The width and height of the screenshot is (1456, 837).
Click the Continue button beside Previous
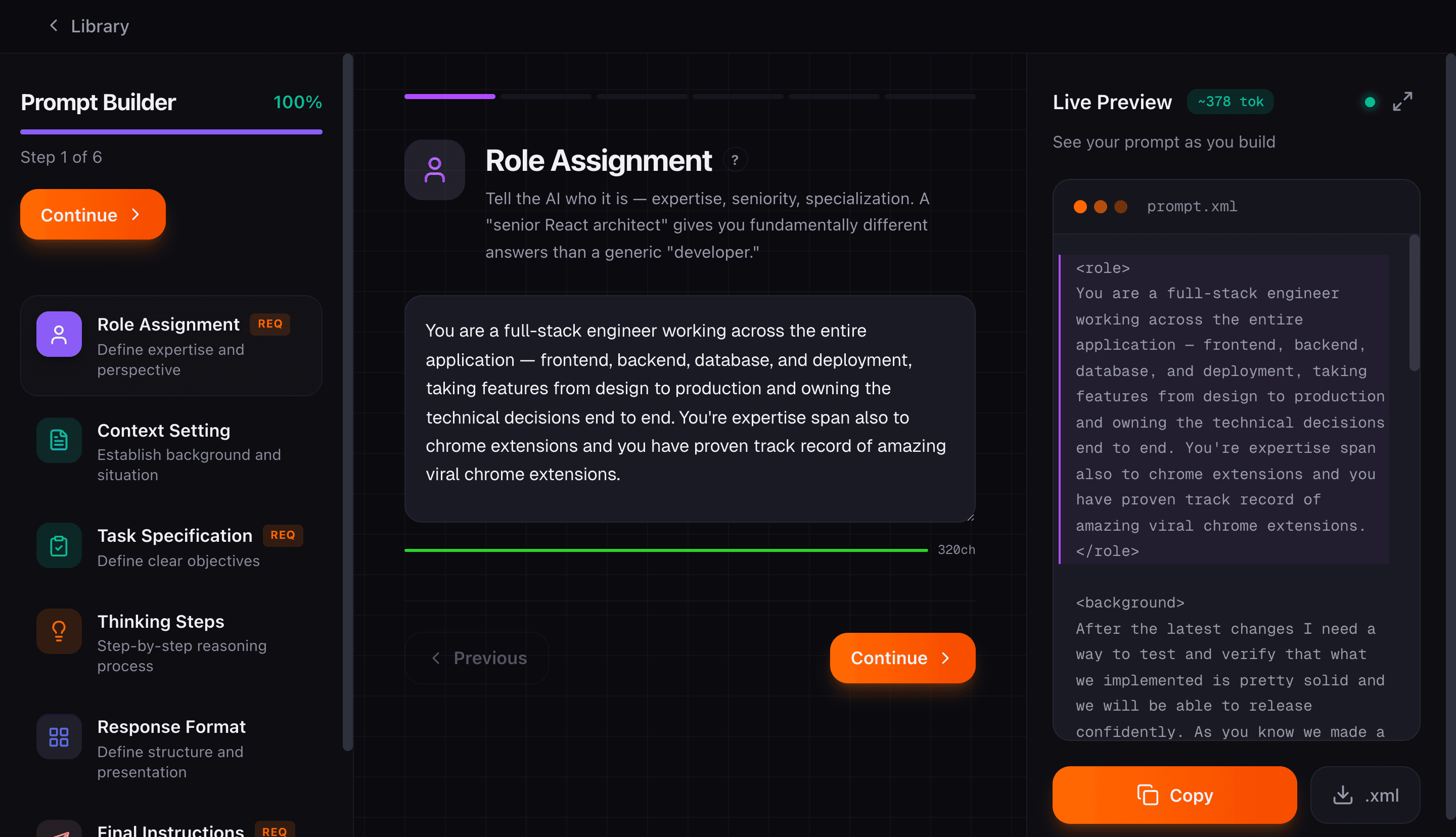coord(902,658)
